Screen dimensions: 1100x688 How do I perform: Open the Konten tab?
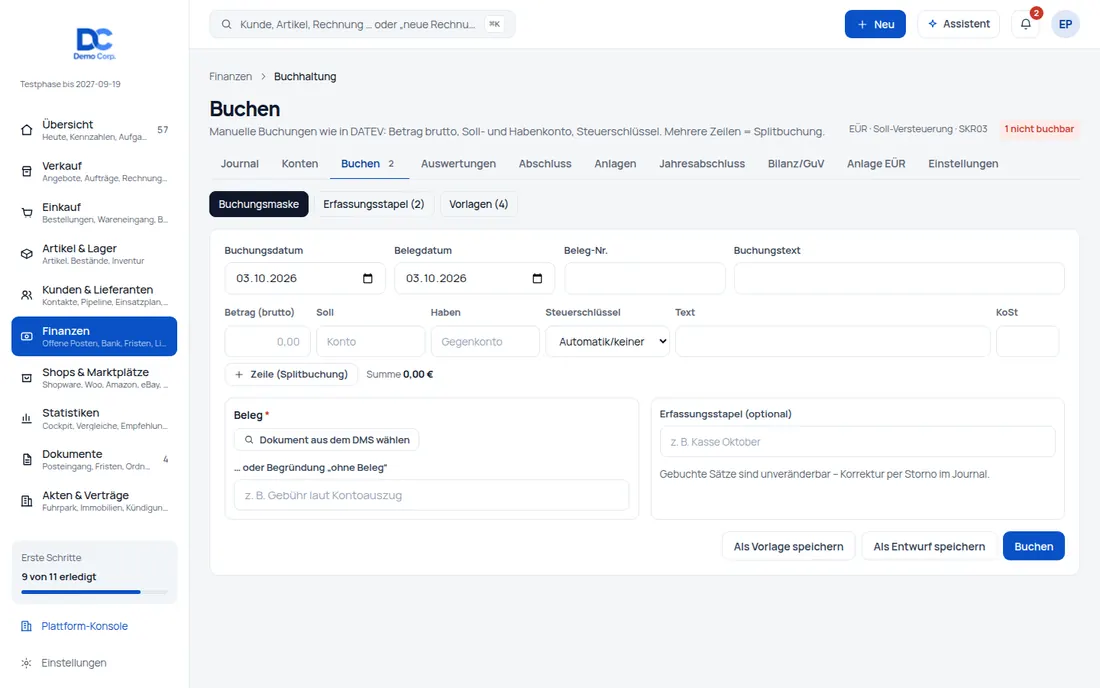click(x=300, y=163)
